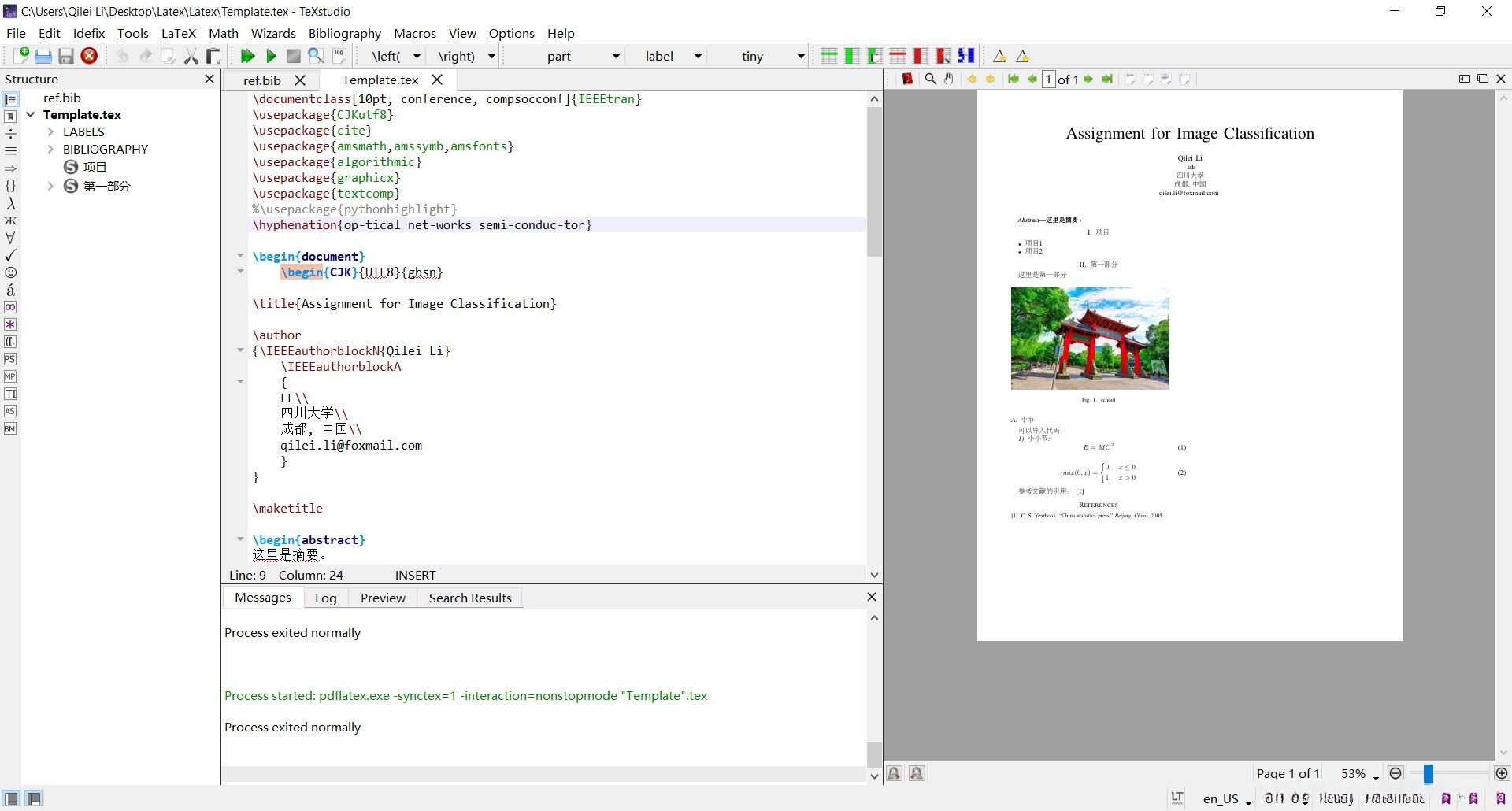Image resolution: width=1512 pixels, height=811 pixels.
Task: Open the Wizards menu
Action: [x=272, y=33]
